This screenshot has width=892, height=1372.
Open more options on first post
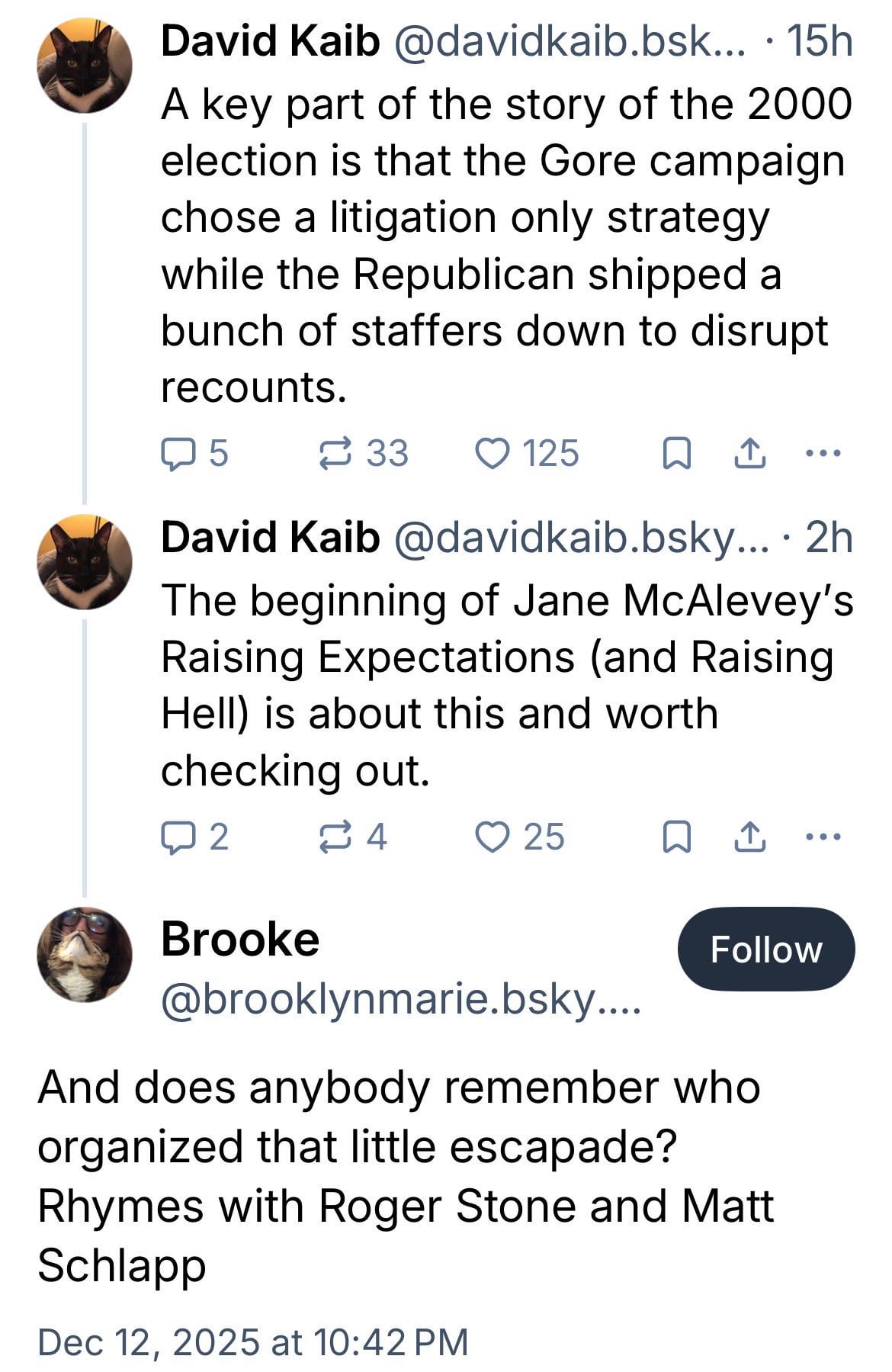[x=823, y=453]
